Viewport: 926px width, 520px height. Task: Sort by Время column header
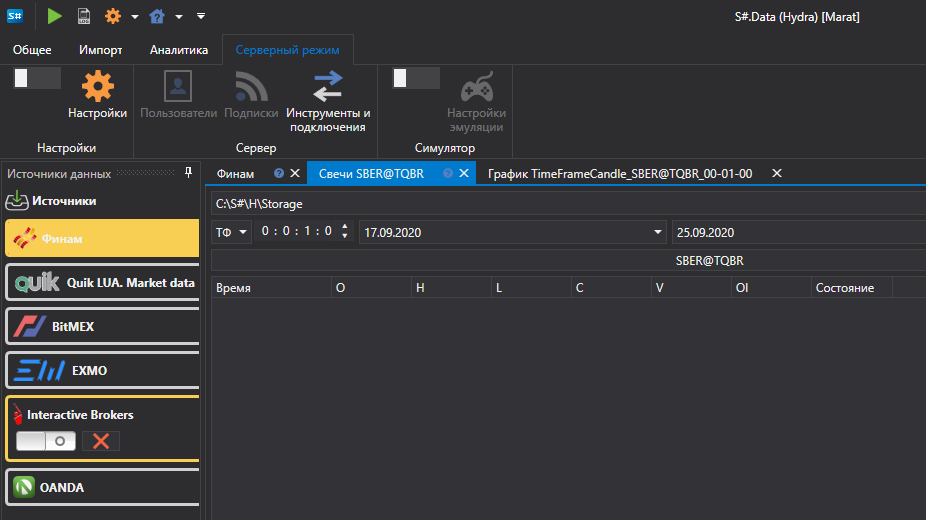[272, 288]
